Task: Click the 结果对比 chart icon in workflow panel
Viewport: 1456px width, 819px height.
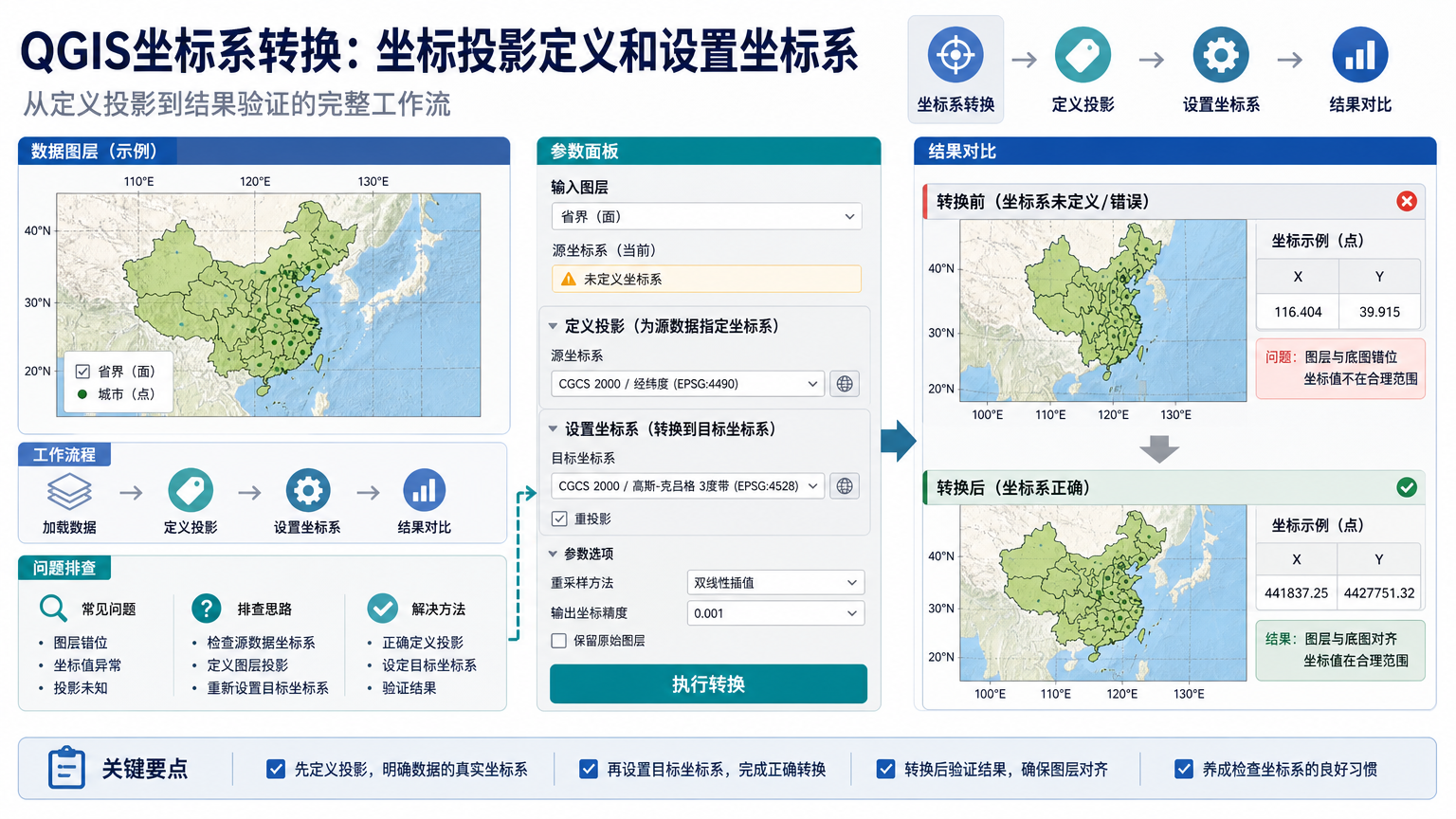Action: [425, 491]
